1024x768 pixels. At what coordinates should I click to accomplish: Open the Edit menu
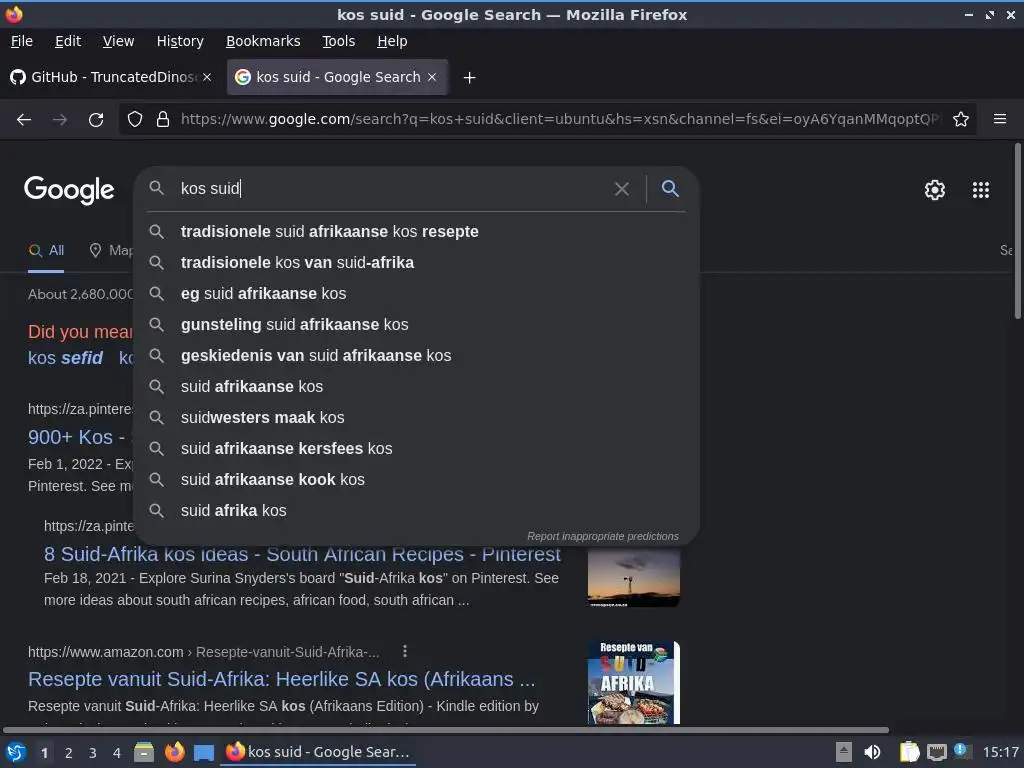(x=68, y=41)
